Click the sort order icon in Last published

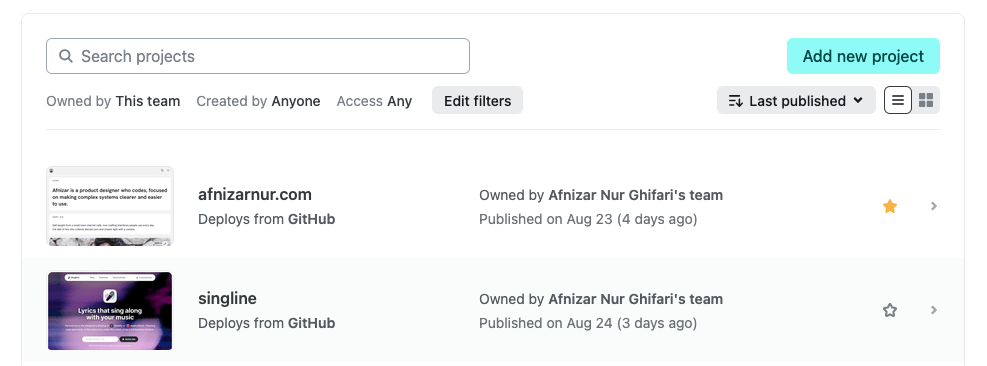point(735,101)
